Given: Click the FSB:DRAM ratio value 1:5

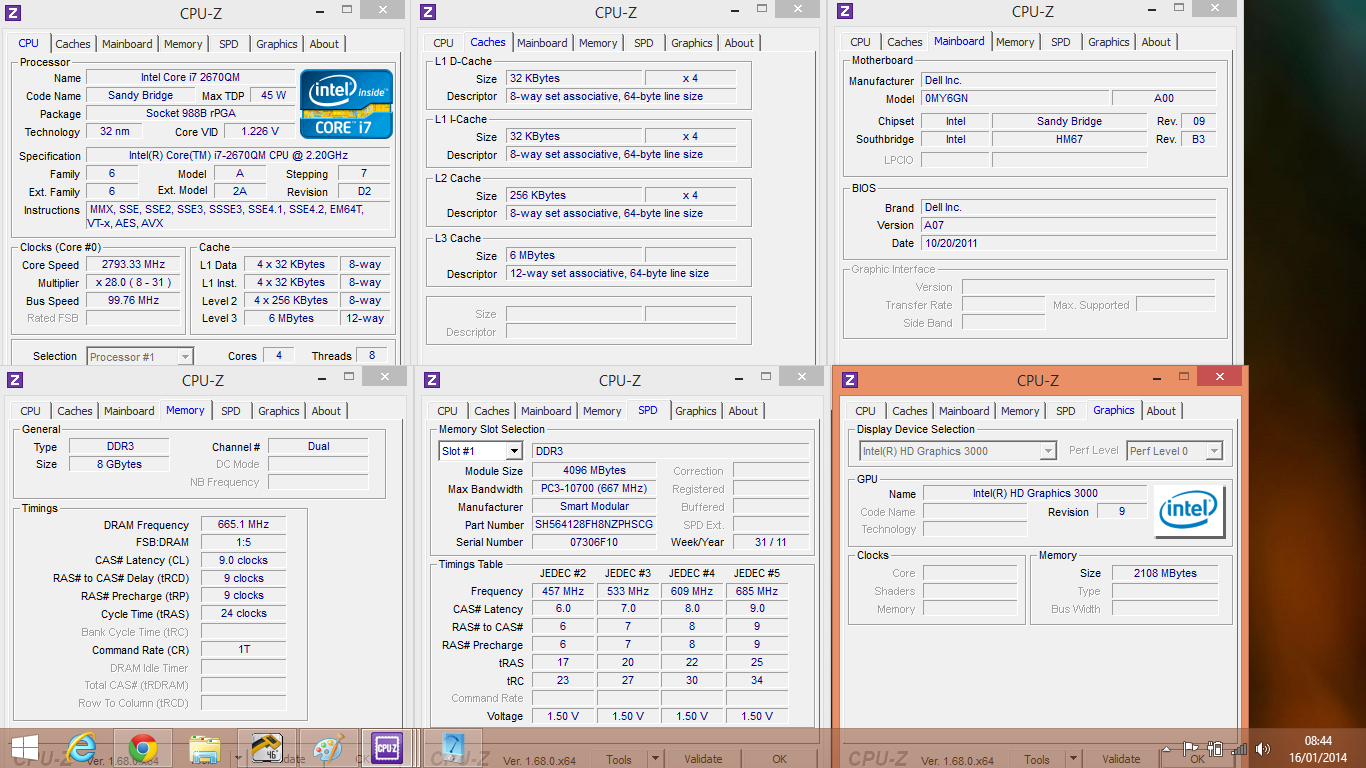Looking at the screenshot, I should (x=243, y=542).
